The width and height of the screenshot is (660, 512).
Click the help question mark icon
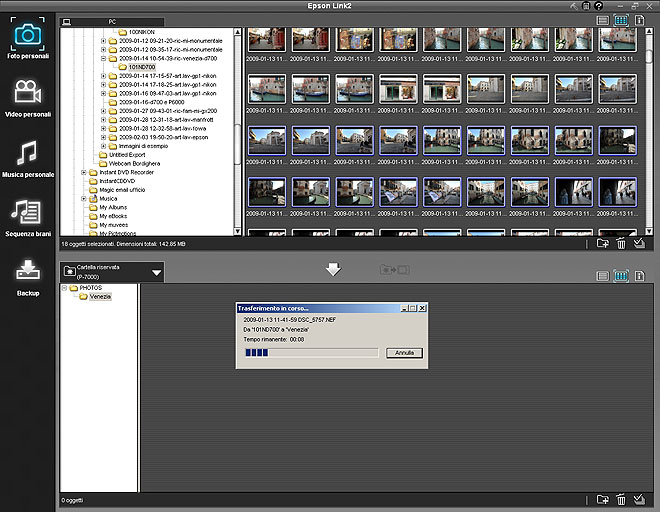[x=597, y=7]
